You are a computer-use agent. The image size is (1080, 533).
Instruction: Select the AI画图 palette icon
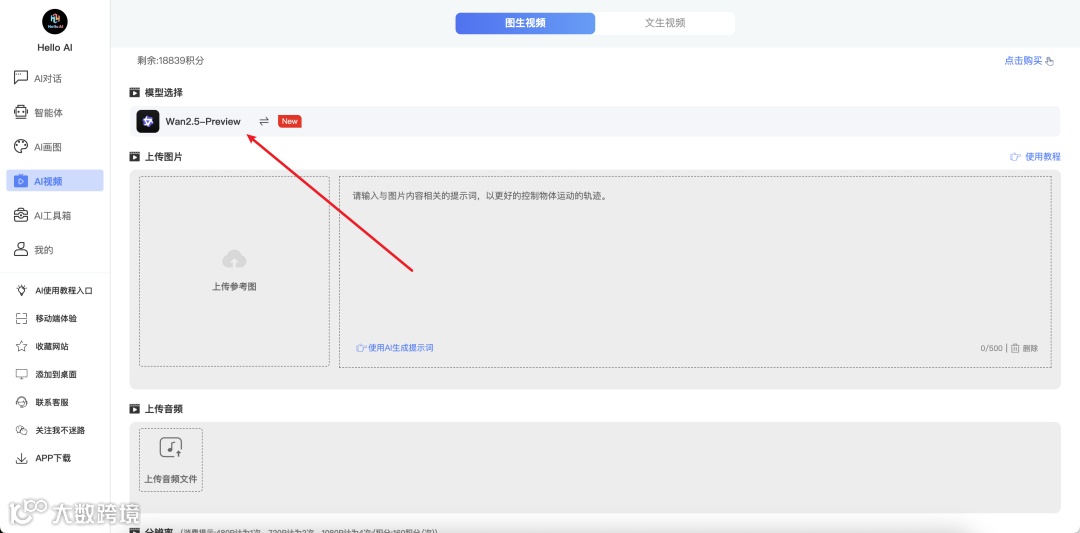click(x=21, y=147)
